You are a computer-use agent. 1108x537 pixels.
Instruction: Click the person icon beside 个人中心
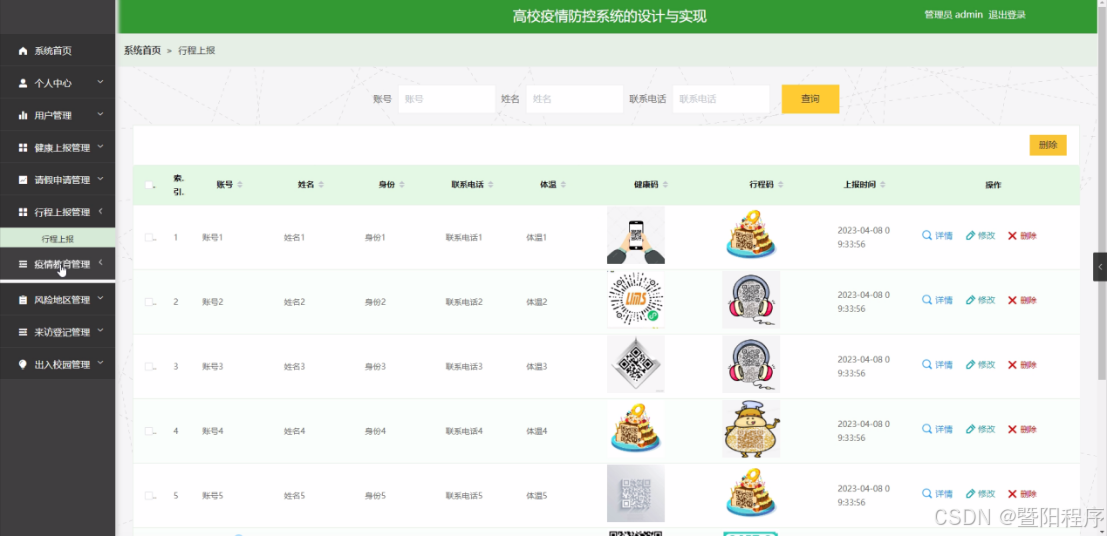(23, 83)
